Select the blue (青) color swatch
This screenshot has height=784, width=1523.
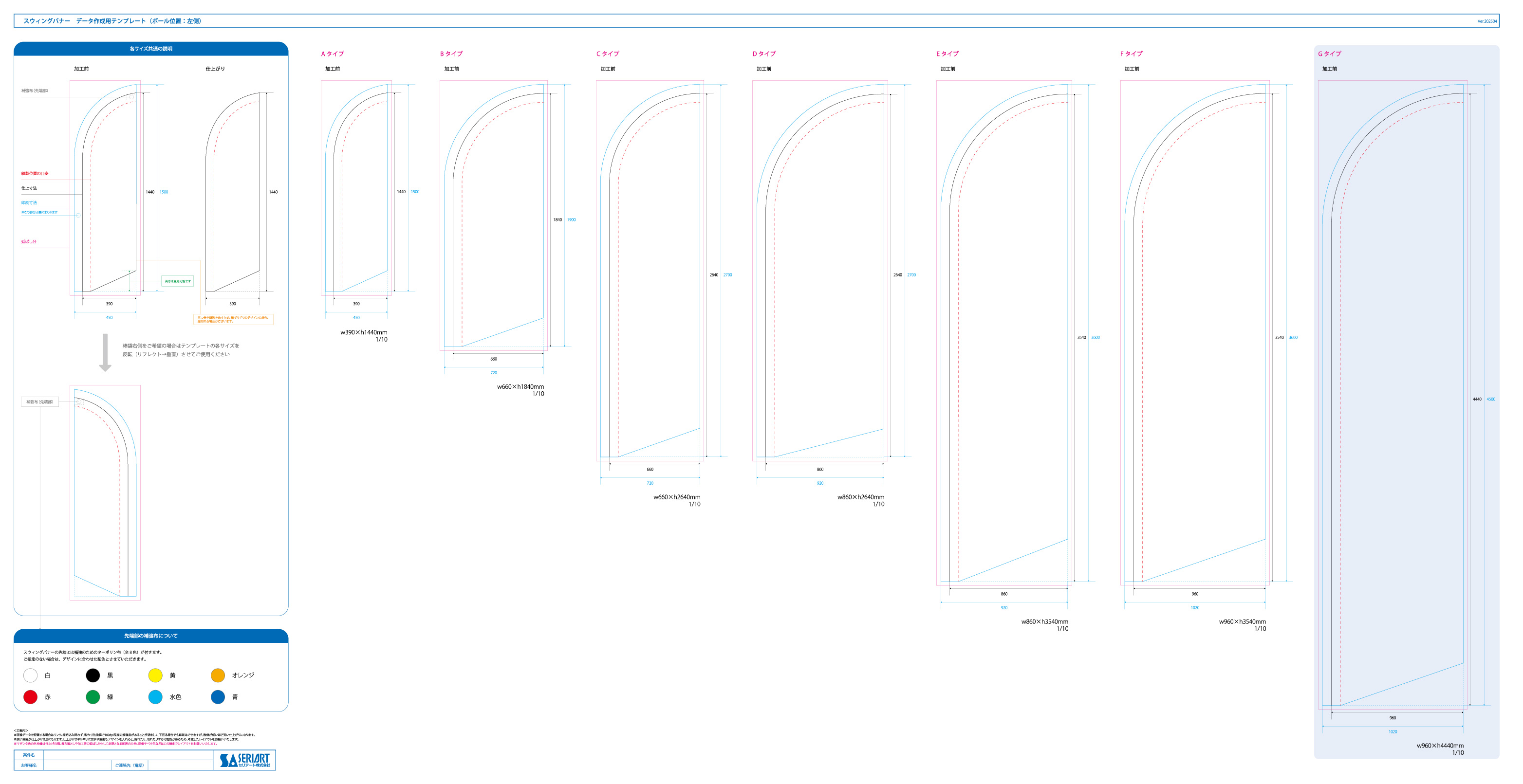coord(218,697)
